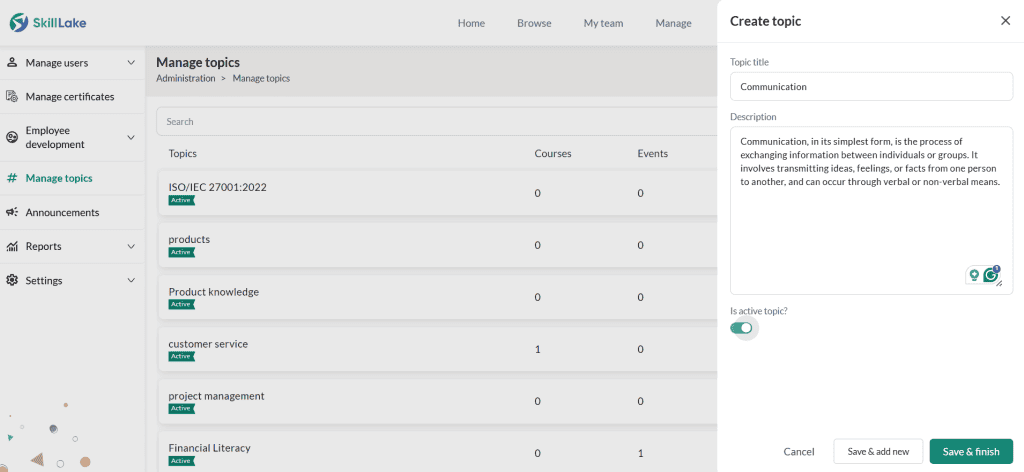Select Announcements in sidebar

[62, 212]
